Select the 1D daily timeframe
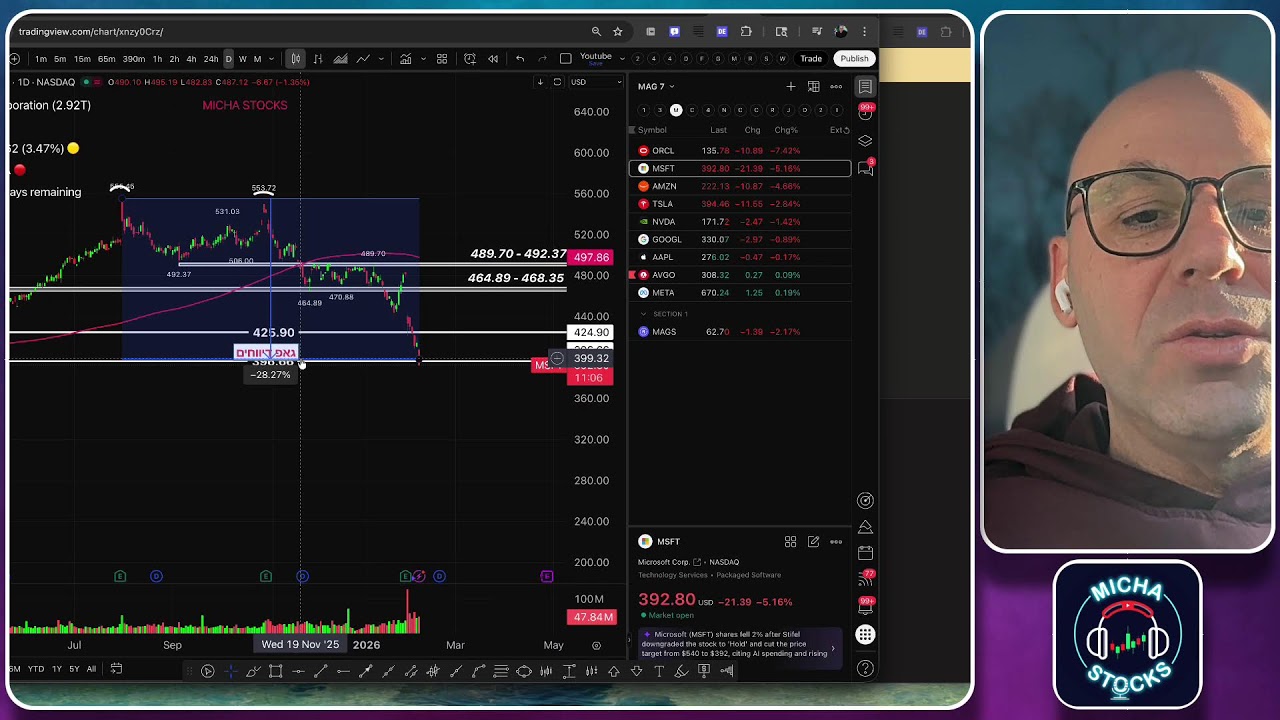Viewport: 1280px width, 720px height. [x=228, y=59]
